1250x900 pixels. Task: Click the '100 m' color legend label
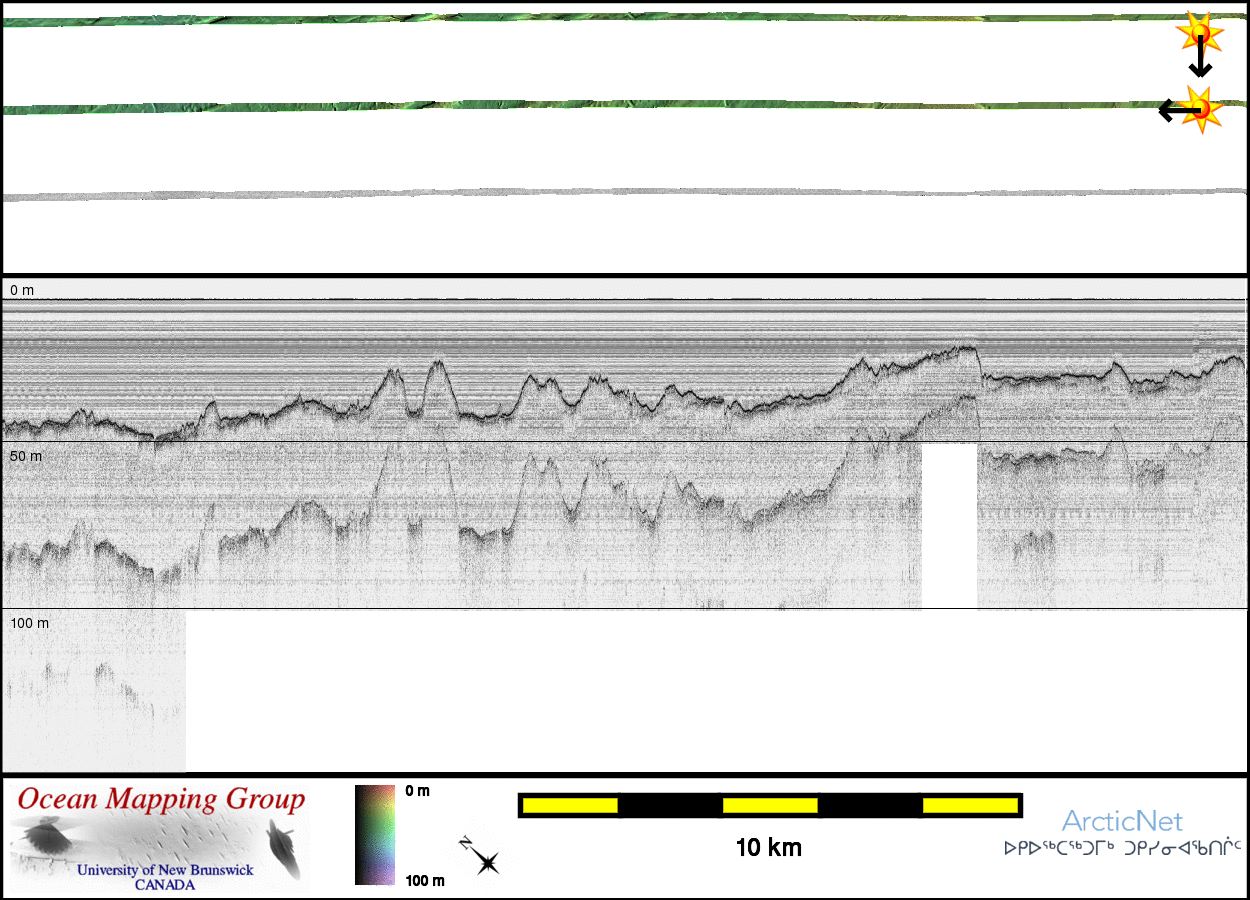click(x=424, y=880)
